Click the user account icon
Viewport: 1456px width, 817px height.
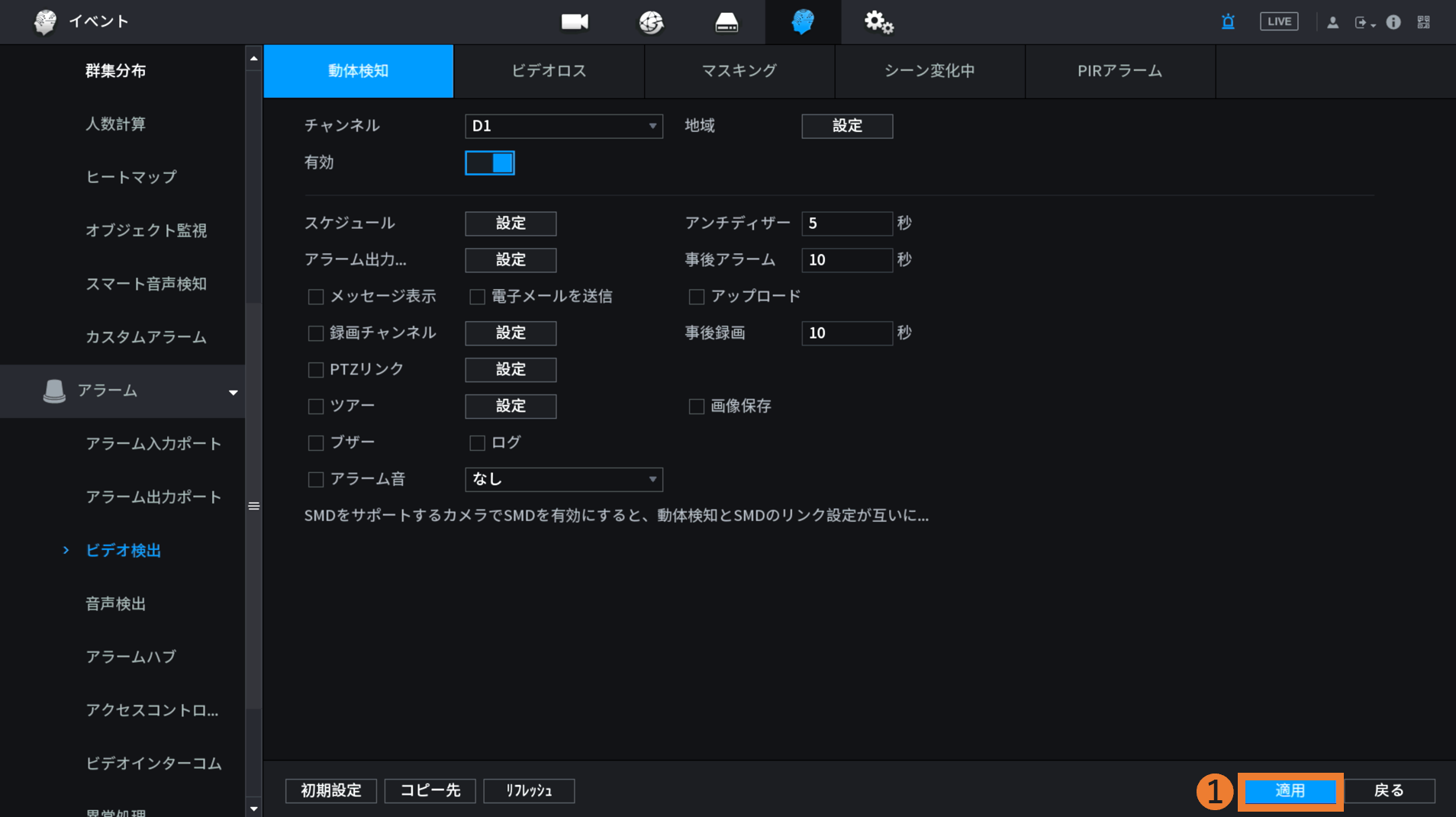(1332, 22)
